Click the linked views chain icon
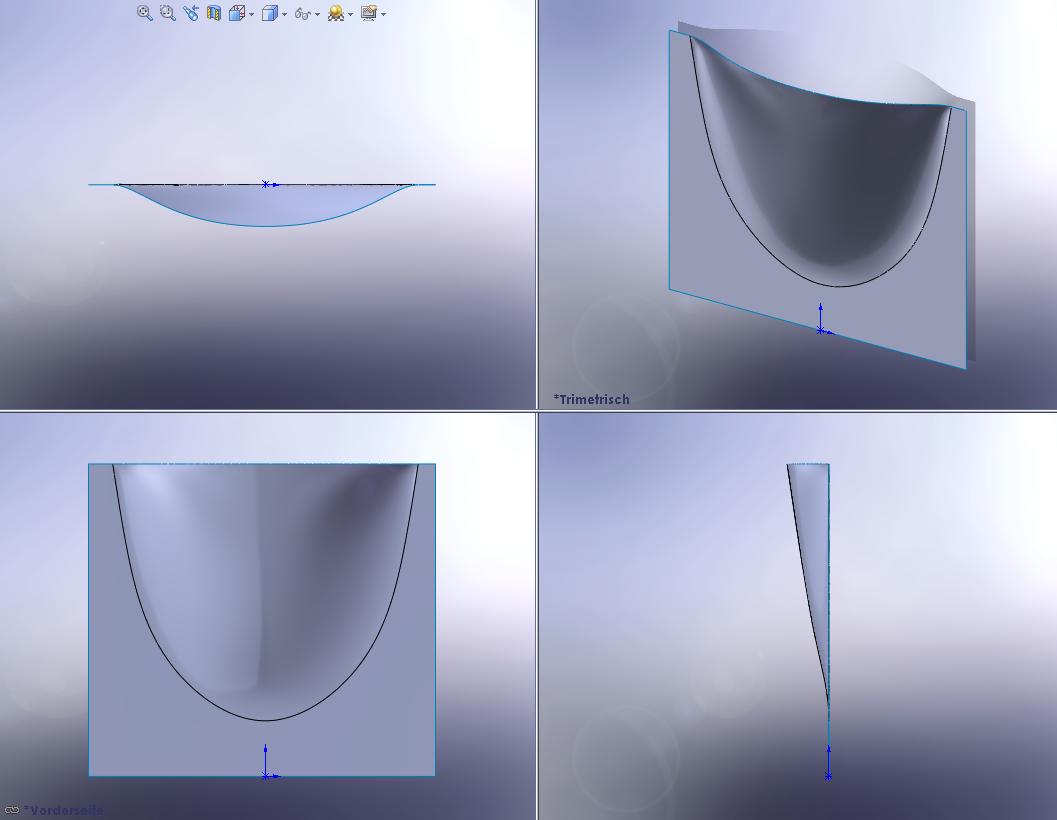The image size is (1057, 820). point(11,809)
